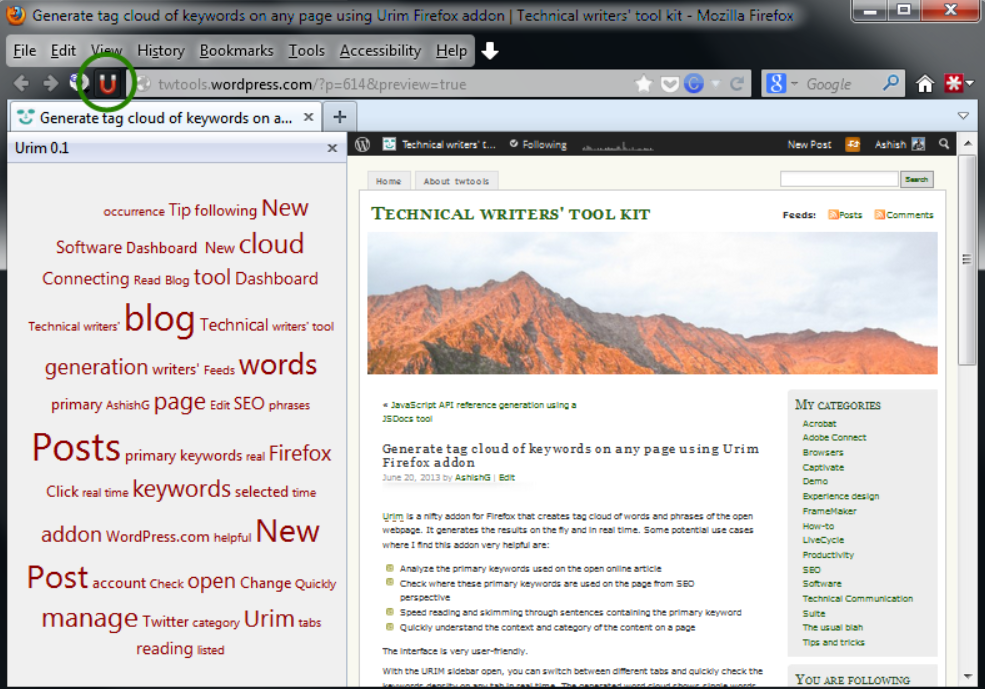Reload the page with the refresh icon

click(737, 84)
